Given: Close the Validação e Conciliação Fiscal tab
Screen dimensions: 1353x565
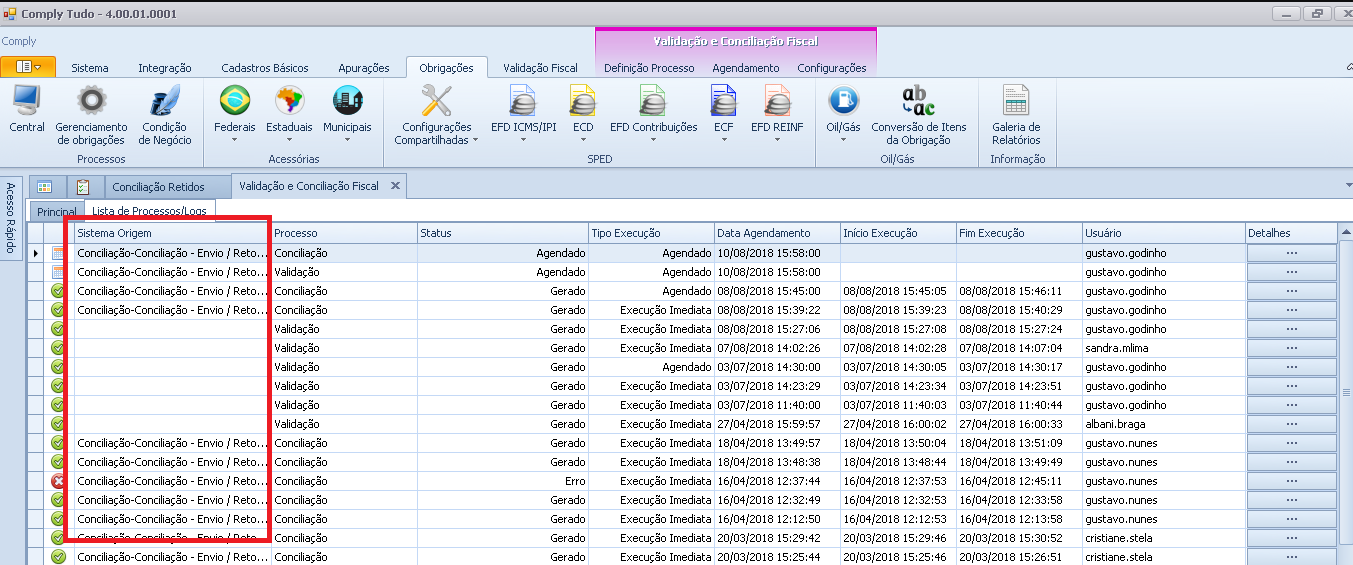Looking at the screenshot, I should pyautogui.click(x=395, y=185).
